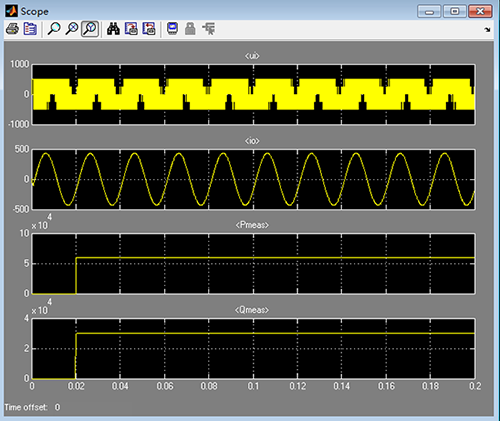Click the <Qmeas> plot axes
The width and height of the screenshot is (500, 421).
coord(253,349)
